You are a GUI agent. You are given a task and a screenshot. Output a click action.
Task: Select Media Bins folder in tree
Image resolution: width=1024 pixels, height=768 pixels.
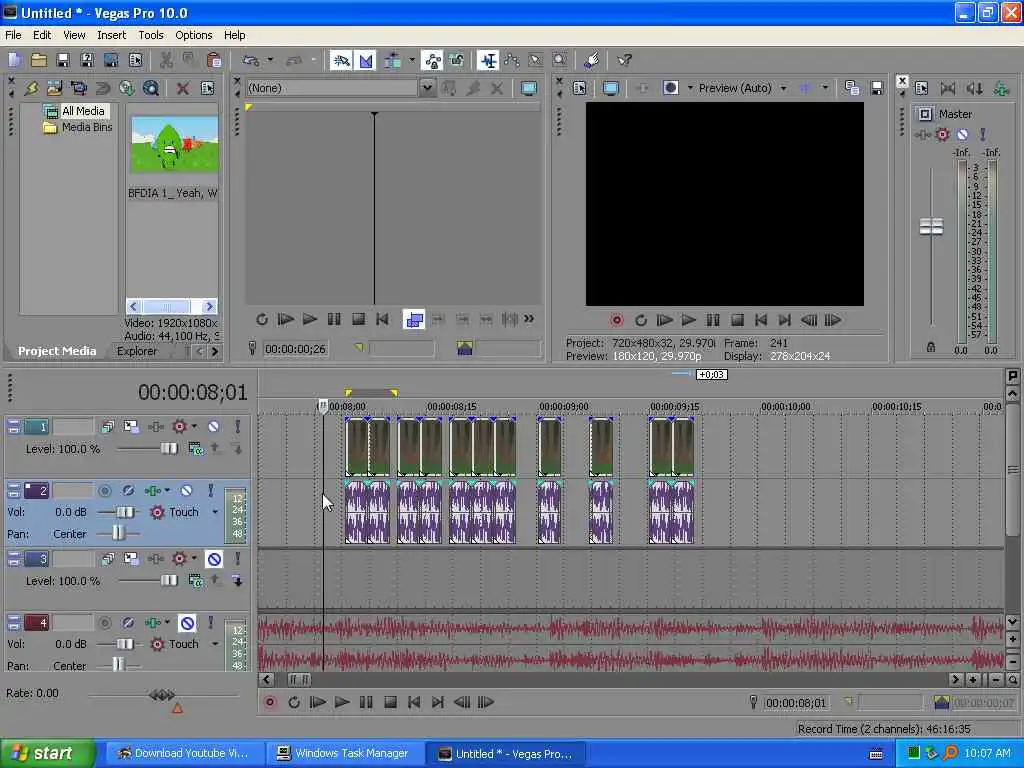(87, 127)
